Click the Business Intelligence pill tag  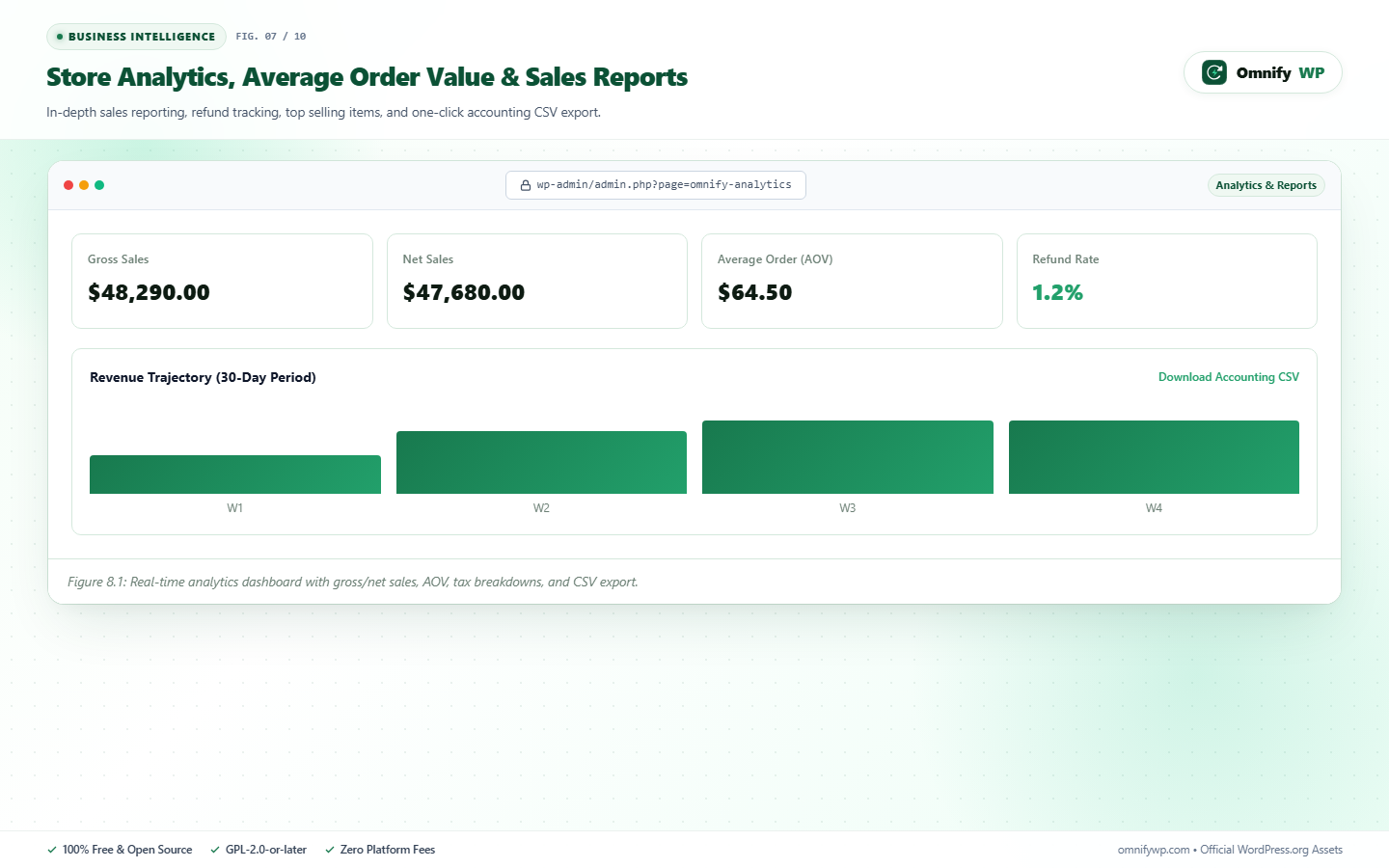(136, 37)
